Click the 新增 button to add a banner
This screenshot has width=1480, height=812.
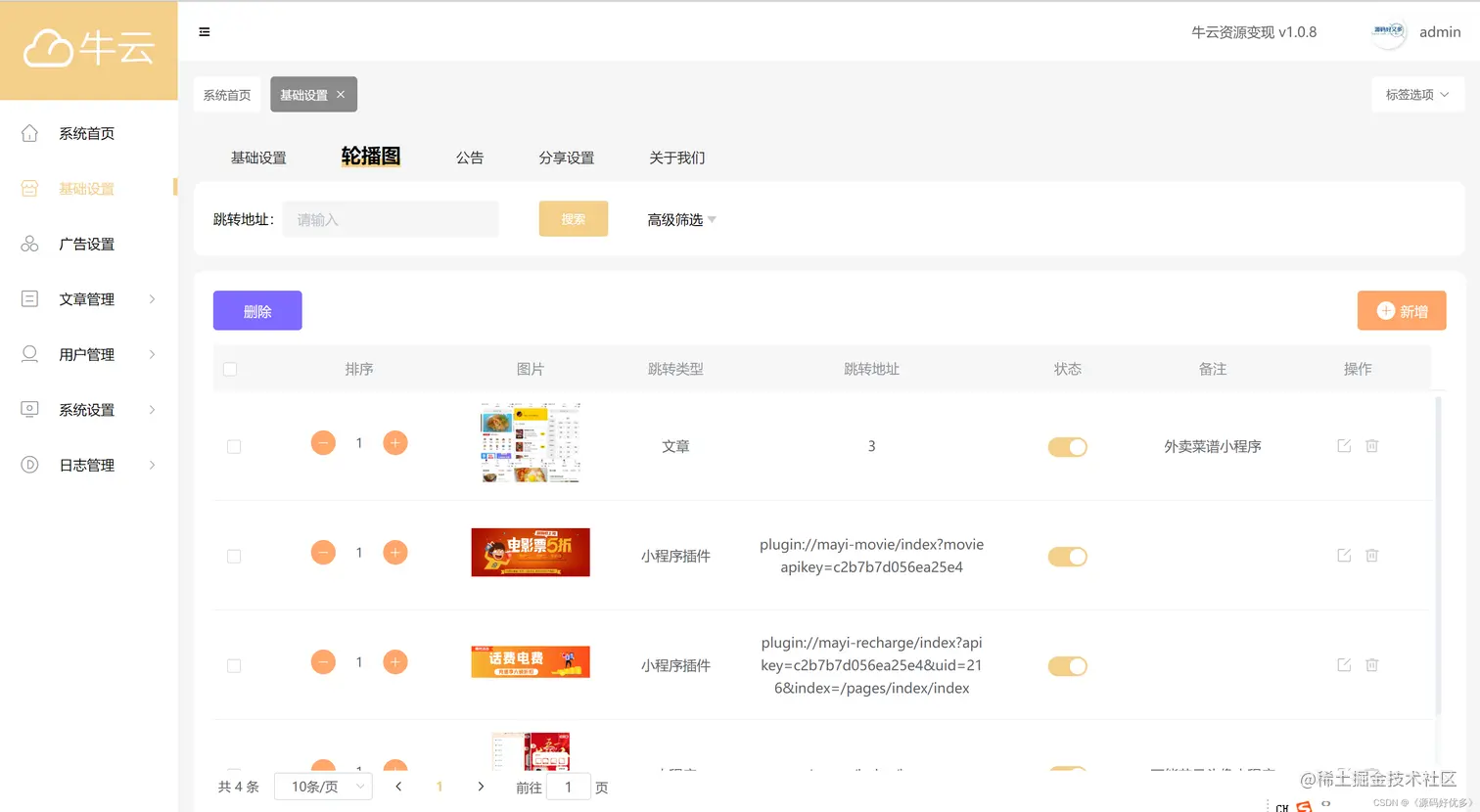click(1401, 310)
